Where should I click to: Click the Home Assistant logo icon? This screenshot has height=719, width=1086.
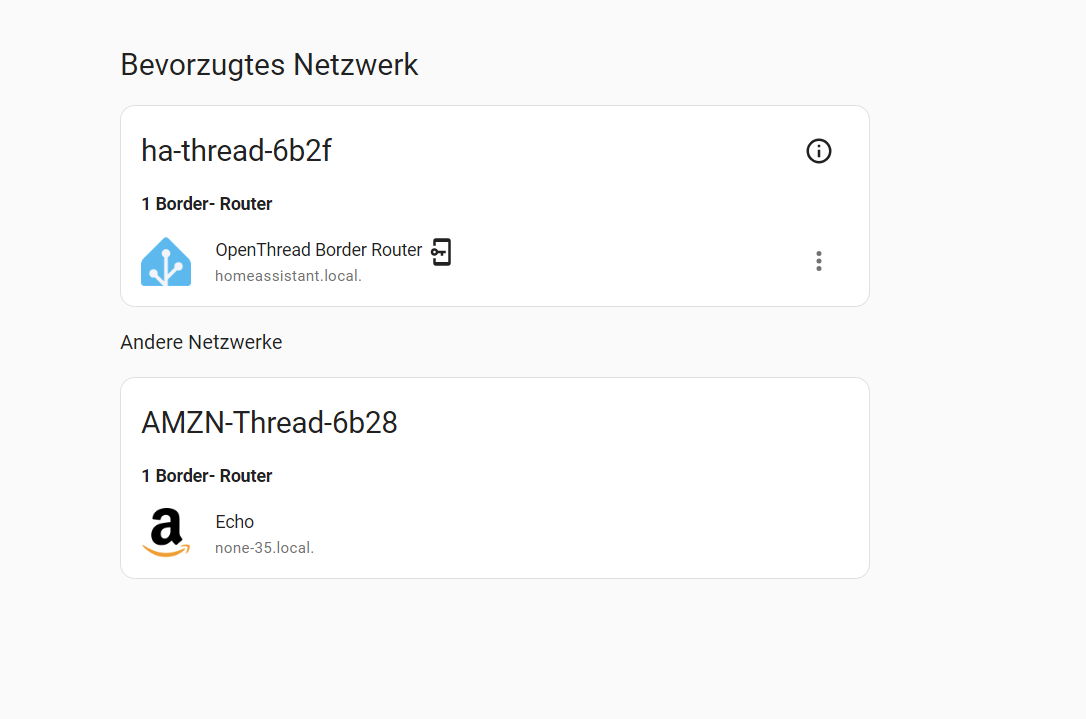[x=166, y=262]
